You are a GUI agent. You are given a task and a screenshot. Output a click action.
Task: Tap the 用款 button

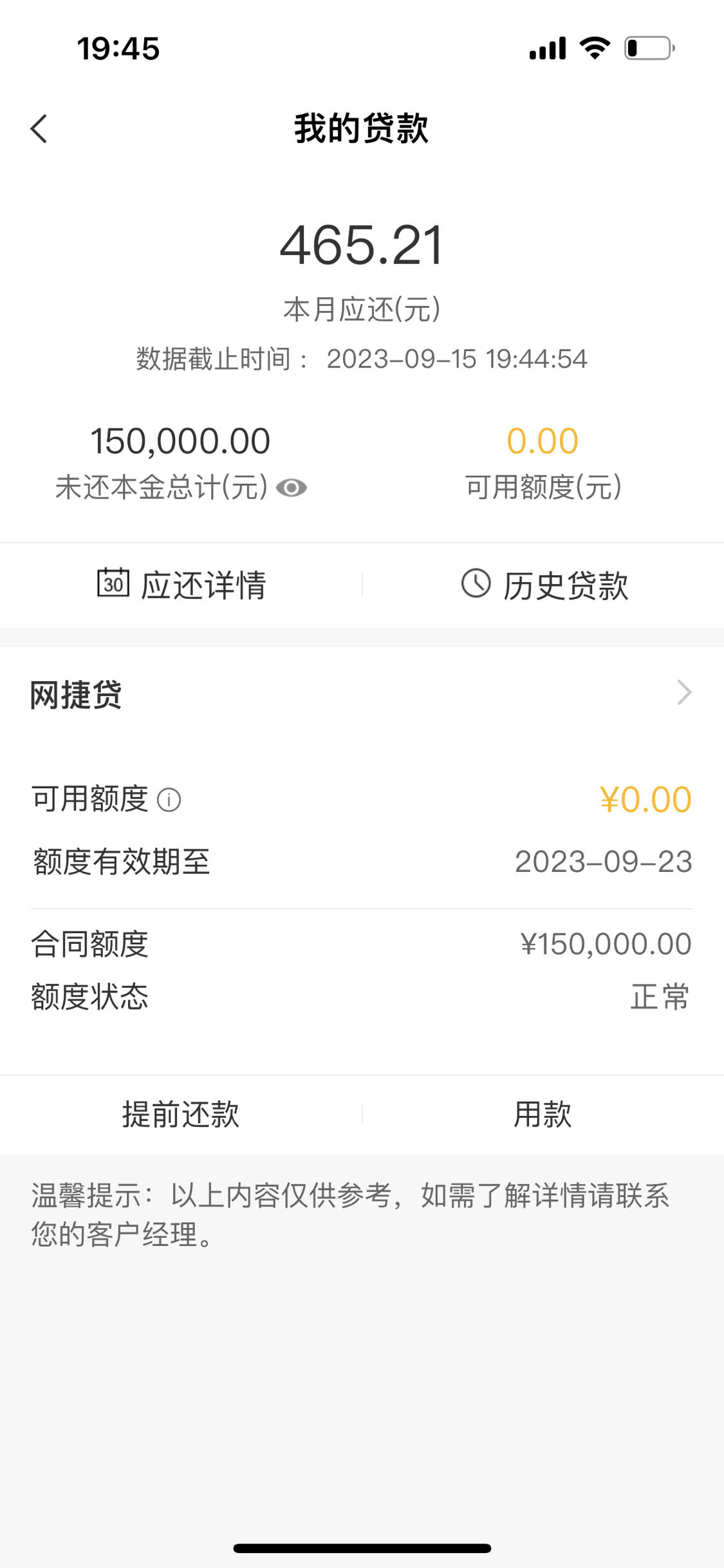point(543,1115)
